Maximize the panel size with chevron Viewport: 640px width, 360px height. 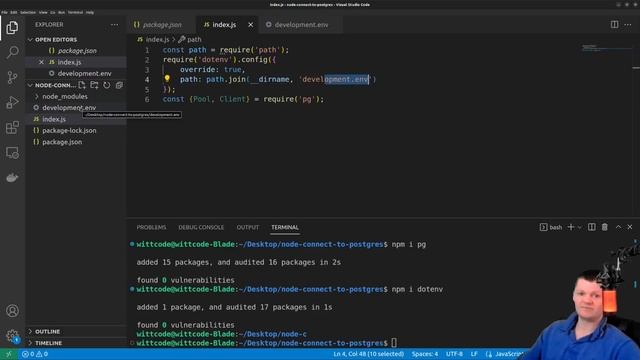tap(618, 227)
